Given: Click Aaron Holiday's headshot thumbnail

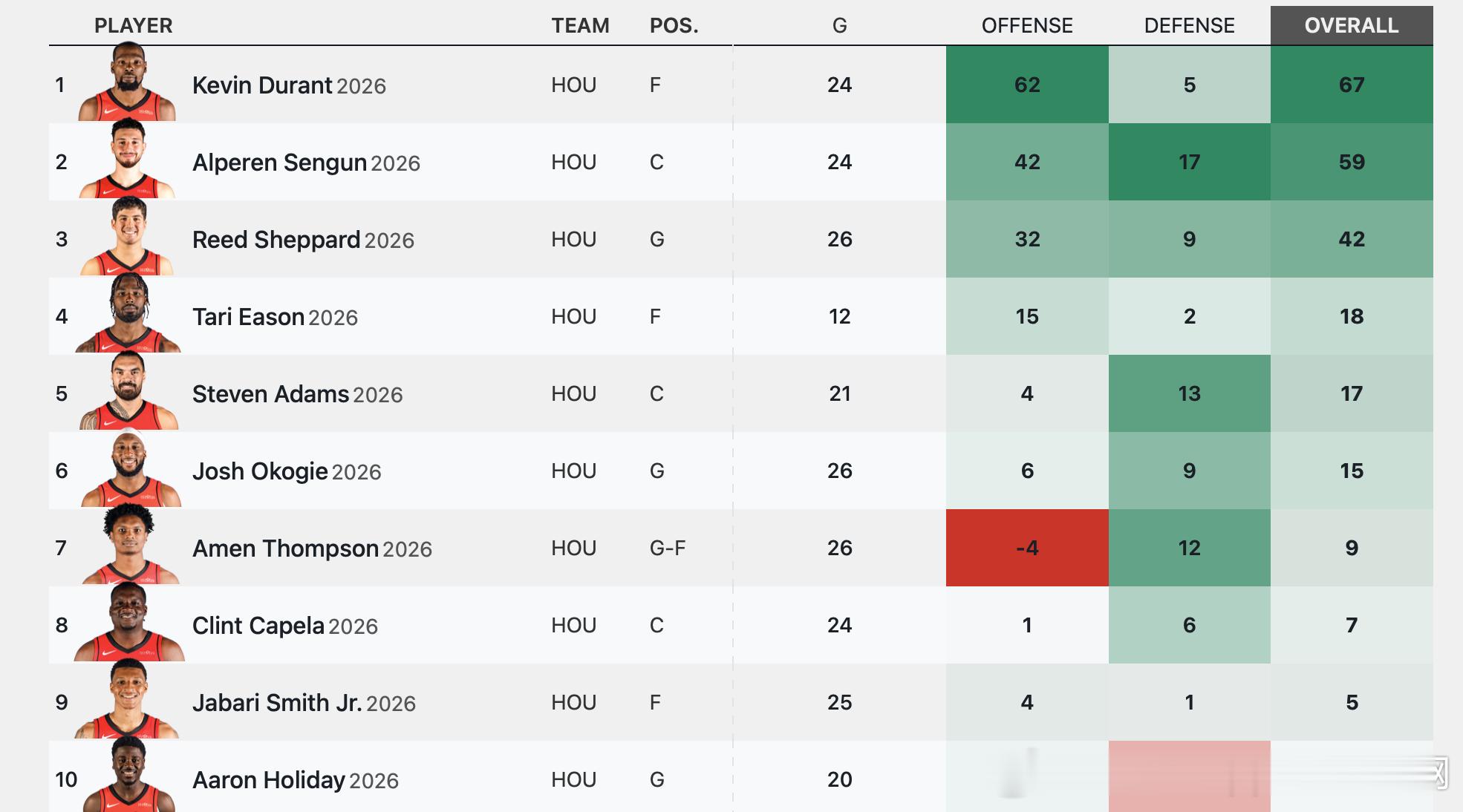Looking at the screenshot, I should coord(128,776).
